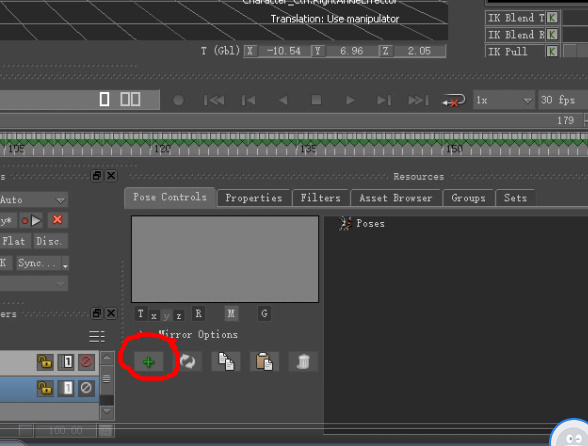This screenshot has width=588, height=446.
Task: Key the IK Blend T property
Action: 552,18
